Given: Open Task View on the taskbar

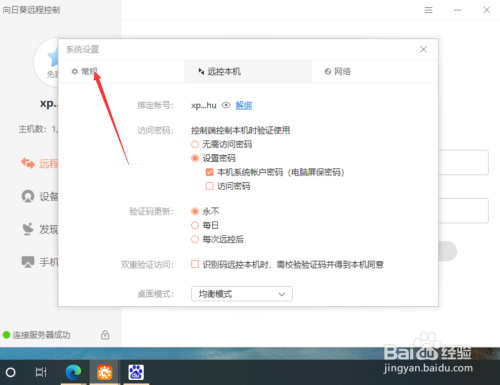Looking at the screenshot, I should point(41,372).
